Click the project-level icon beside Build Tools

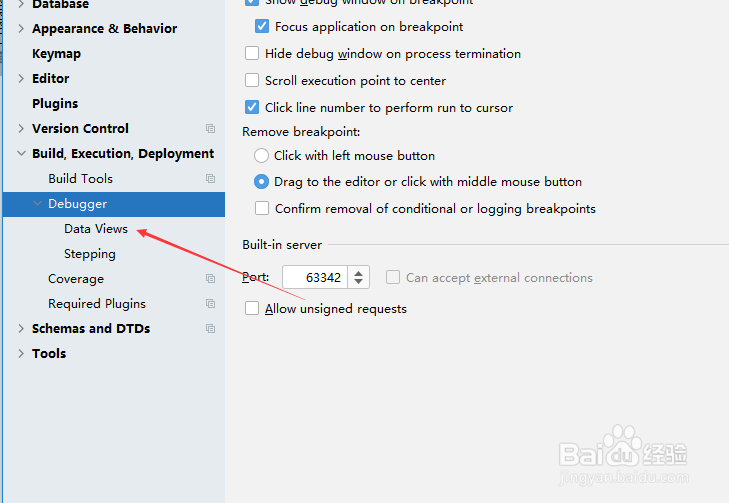(x=211, y=179)
